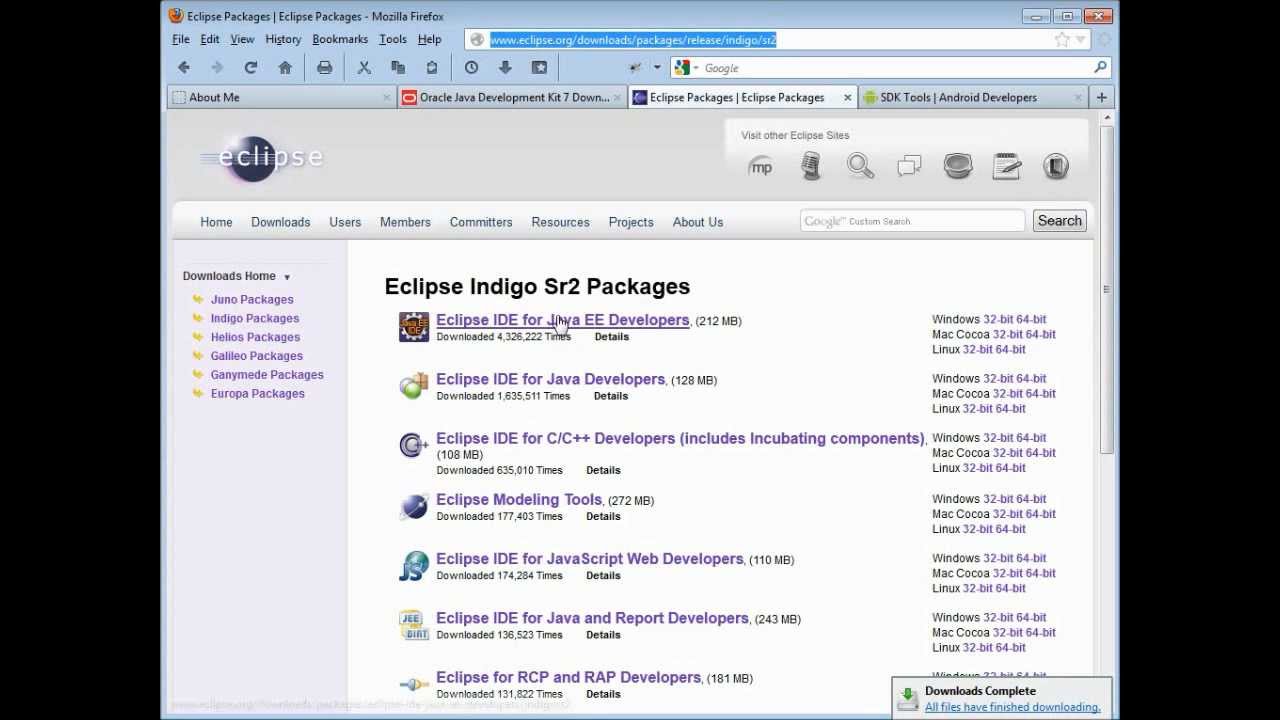Screen dimensions: 1280x720
Task: Click the chat bubbles Eclipse site icon
Action: point(909,167)
